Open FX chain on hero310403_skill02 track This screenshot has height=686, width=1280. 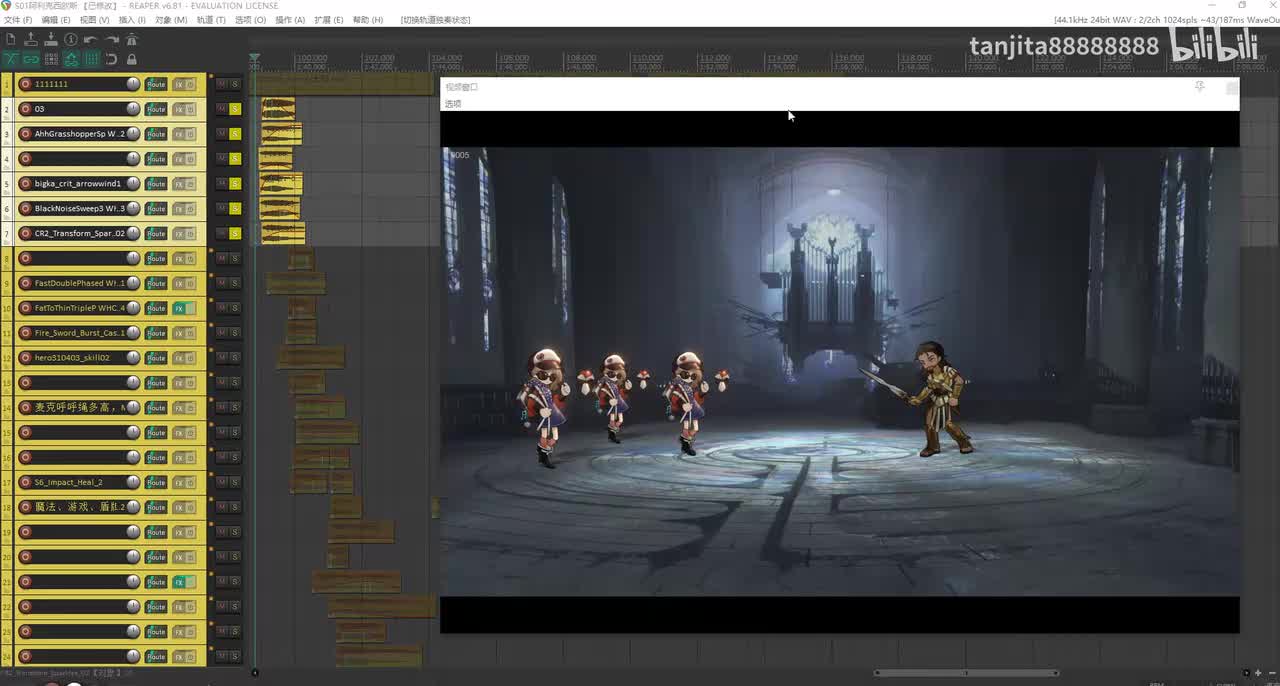pos(180,358)
